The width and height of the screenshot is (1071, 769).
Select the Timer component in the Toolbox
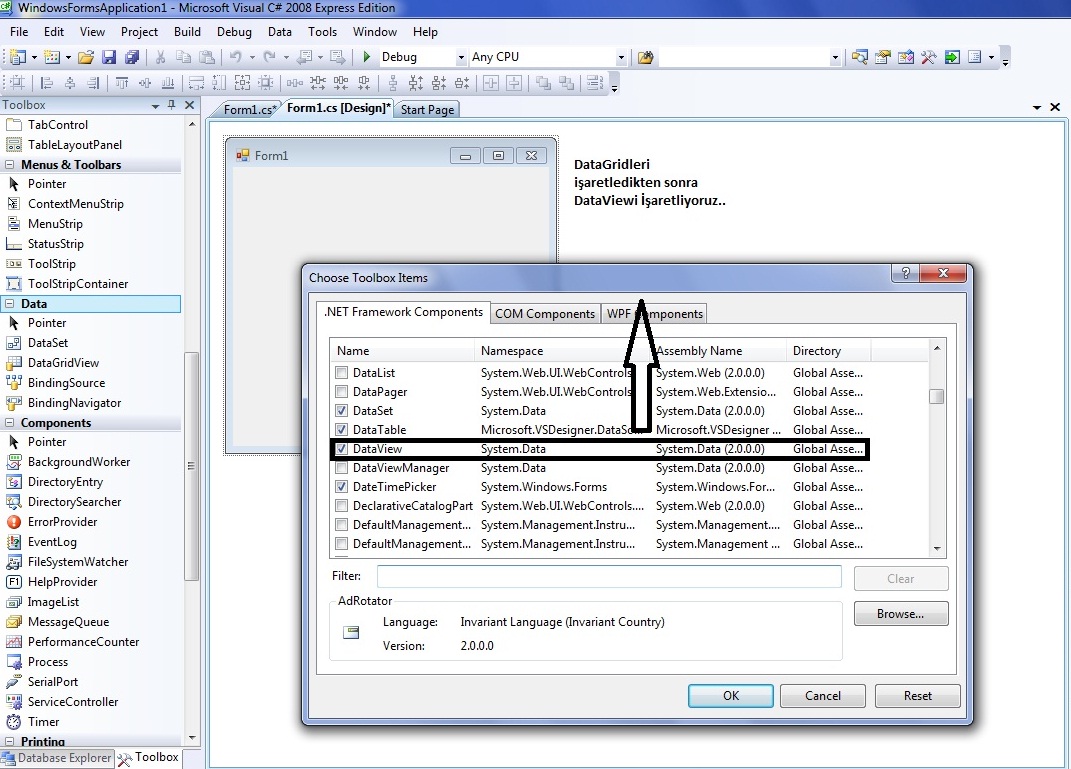[x=43, y=722]
